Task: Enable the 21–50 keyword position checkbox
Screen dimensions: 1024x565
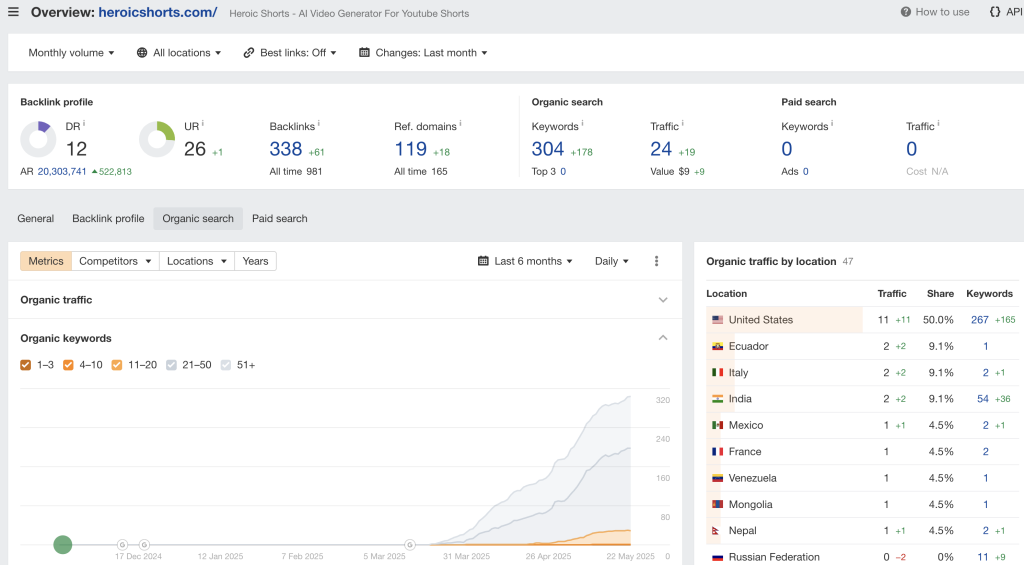Action: pos(172,365)
